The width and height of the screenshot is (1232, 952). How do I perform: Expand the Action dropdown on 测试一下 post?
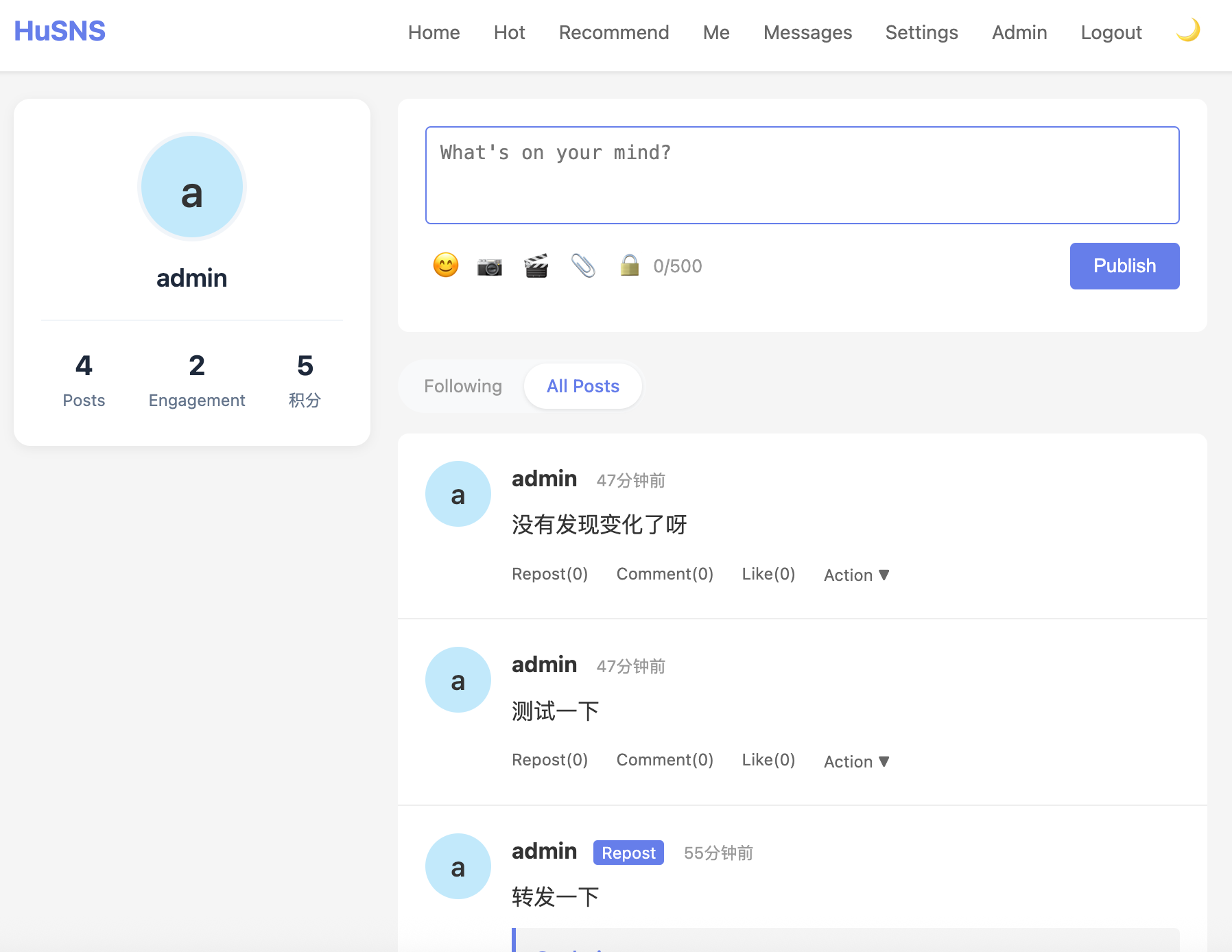click(856, 761)
